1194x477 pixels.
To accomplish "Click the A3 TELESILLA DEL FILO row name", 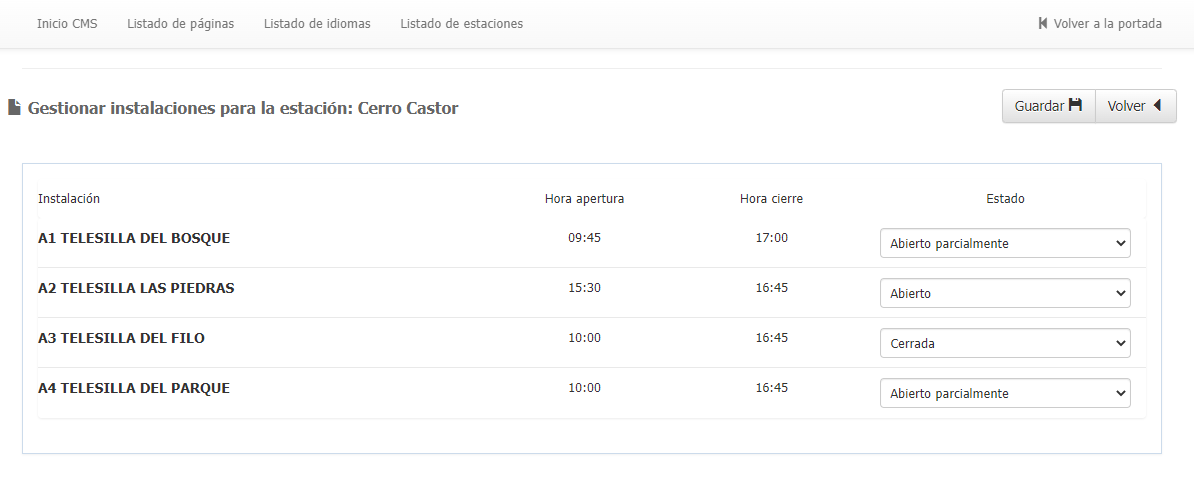I will point(121,338).
